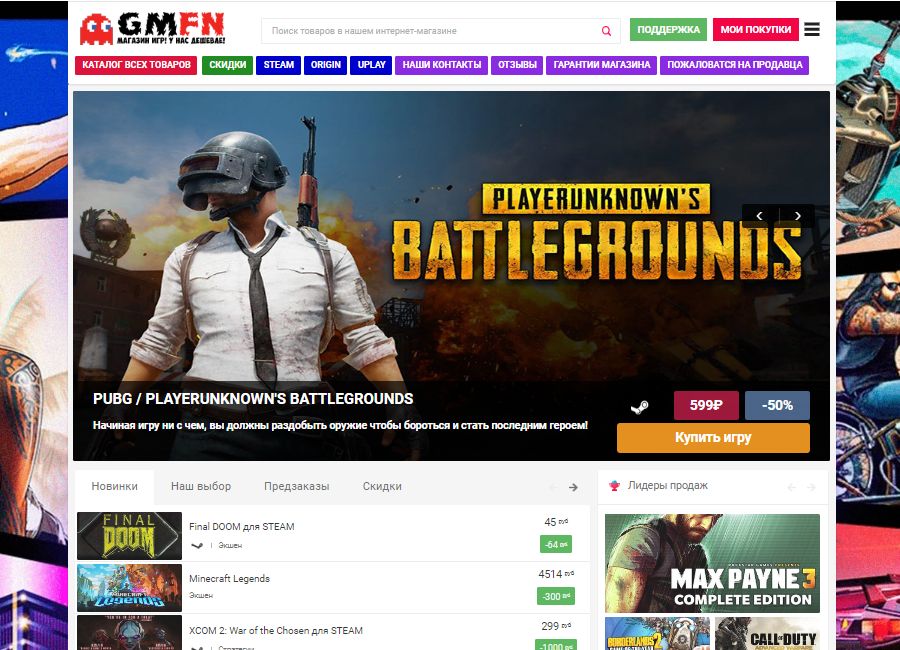Click the -300 discount badge for Minecraft Legends
900x650 pixels.
tap(555, 596)
